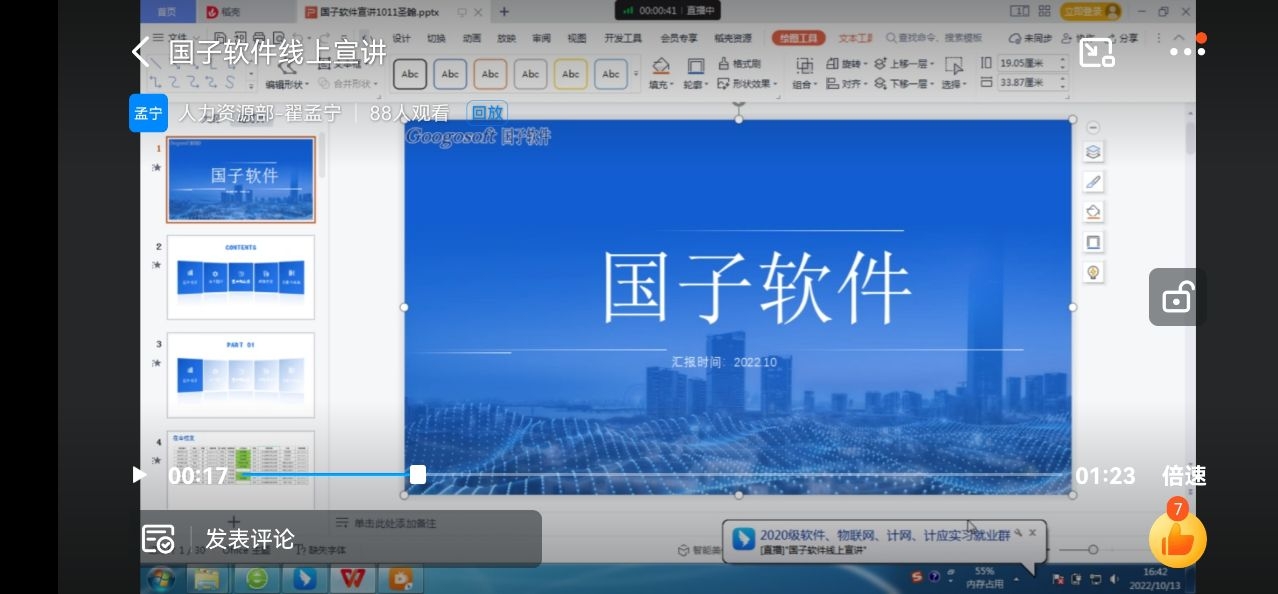This screenshot has width=1278, height=594.
Task: Tap the 孟宁 presenter avatar
Action: click(148, 113)
